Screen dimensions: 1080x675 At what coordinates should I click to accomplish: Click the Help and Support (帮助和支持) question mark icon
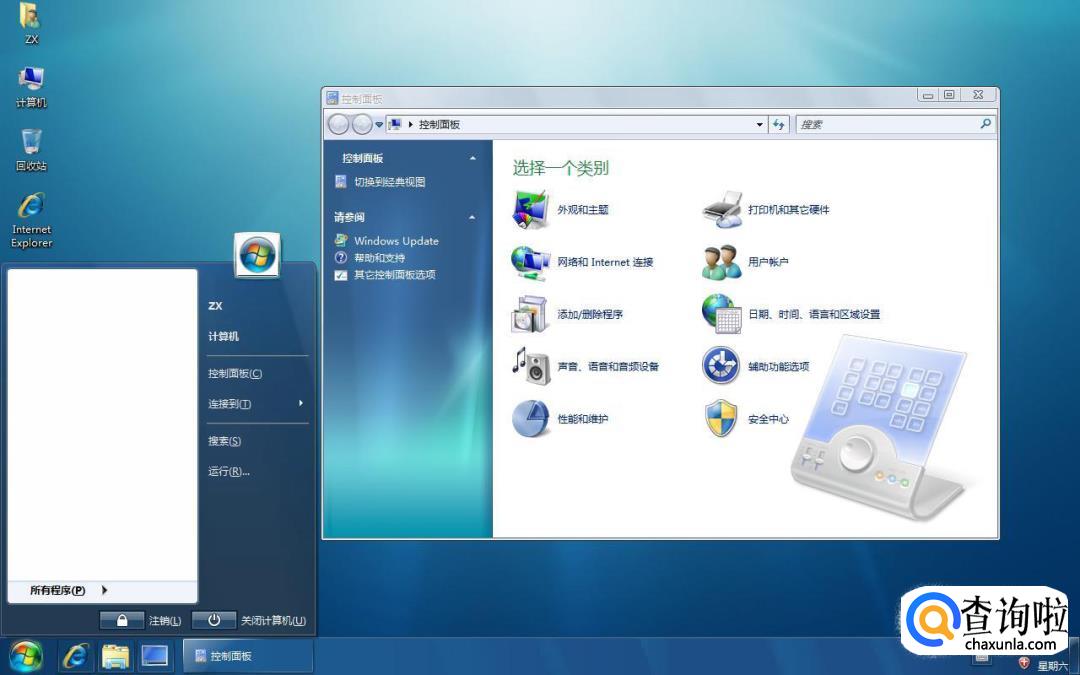coord(340,258)
